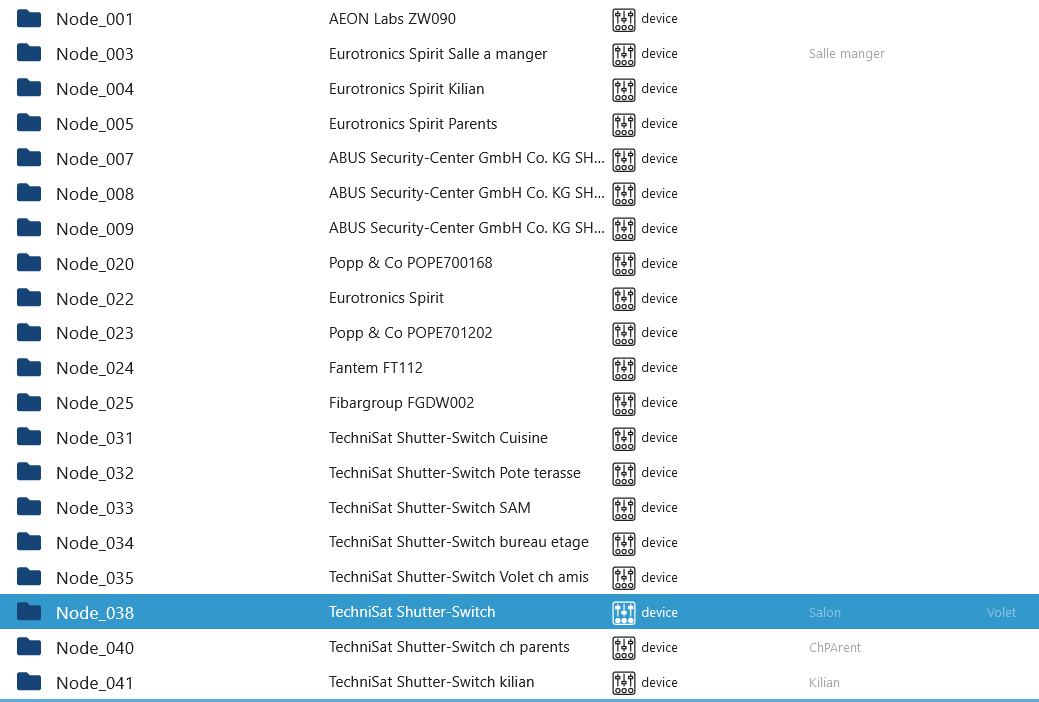Click folder icon for Node_041
The height and width of the screenshot is (702, 1039).
pos(29,682)
